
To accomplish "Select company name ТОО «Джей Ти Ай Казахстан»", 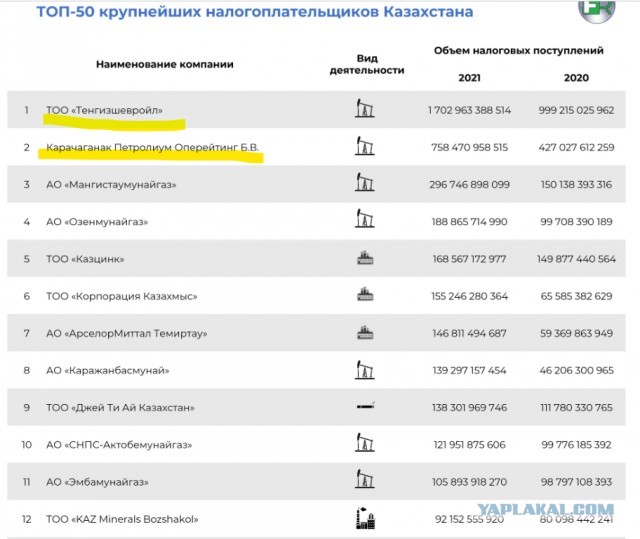I will [120, 408].
